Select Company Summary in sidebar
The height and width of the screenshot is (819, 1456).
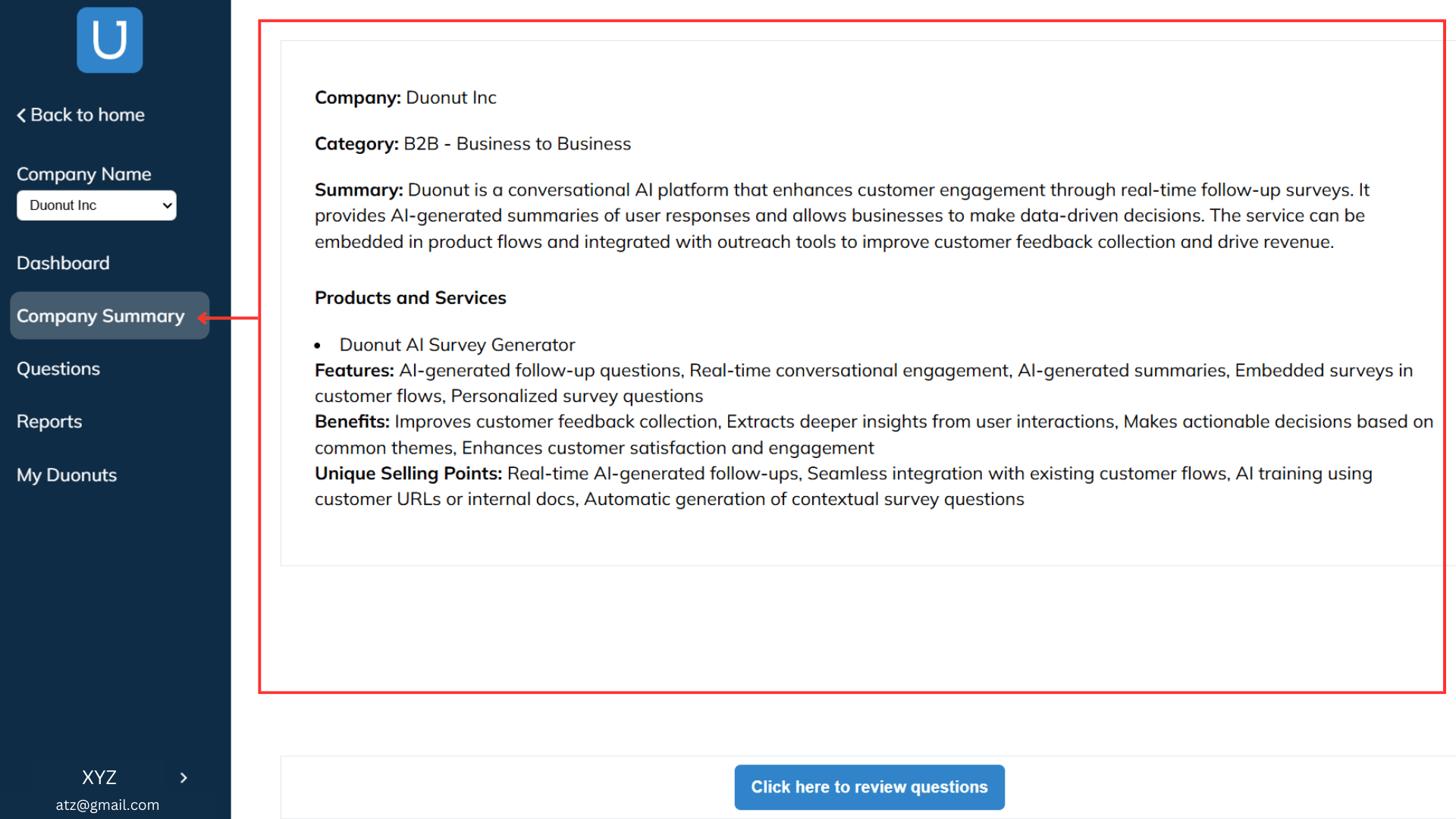(101, 316)
